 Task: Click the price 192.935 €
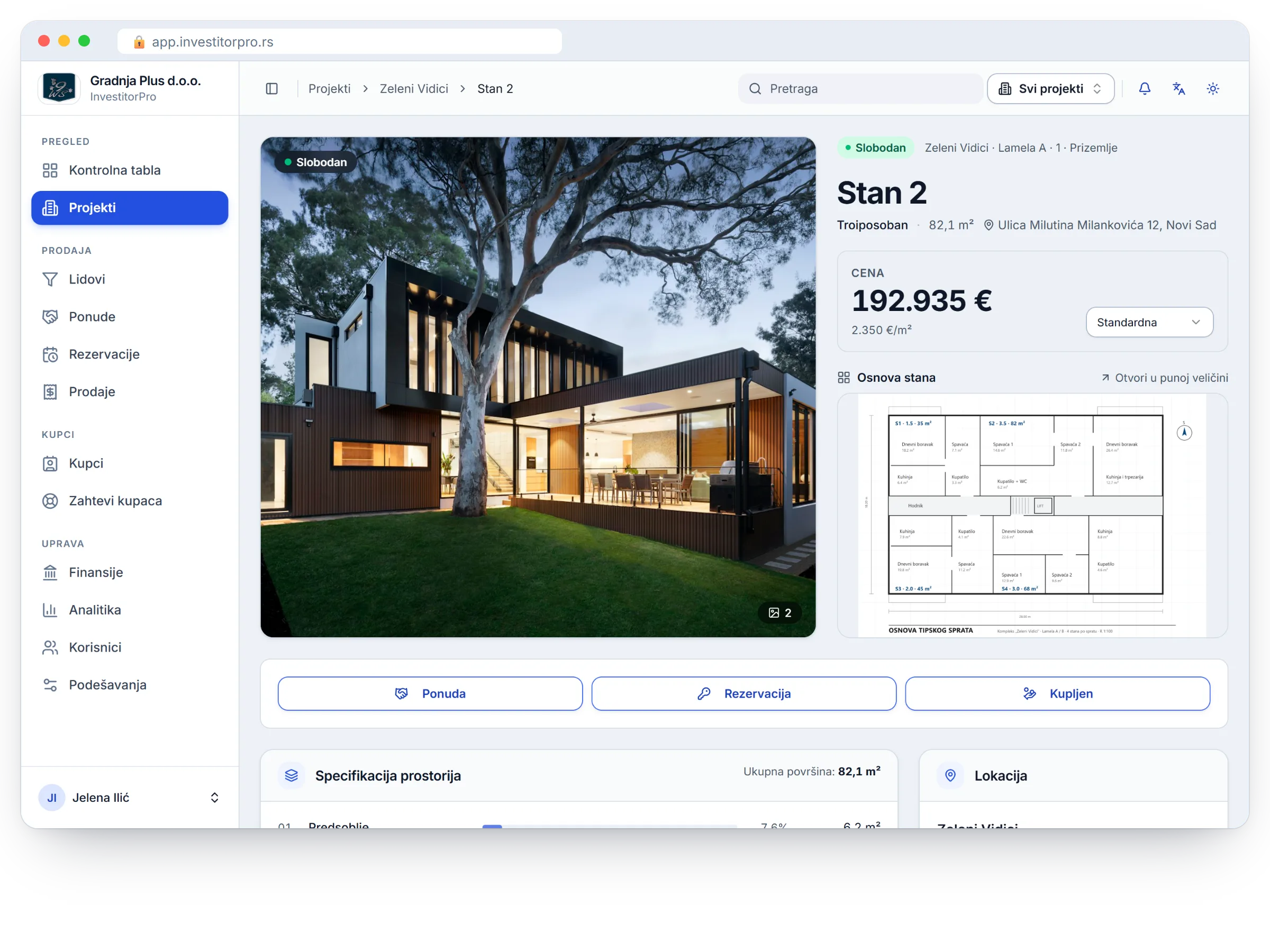[921, 301]
